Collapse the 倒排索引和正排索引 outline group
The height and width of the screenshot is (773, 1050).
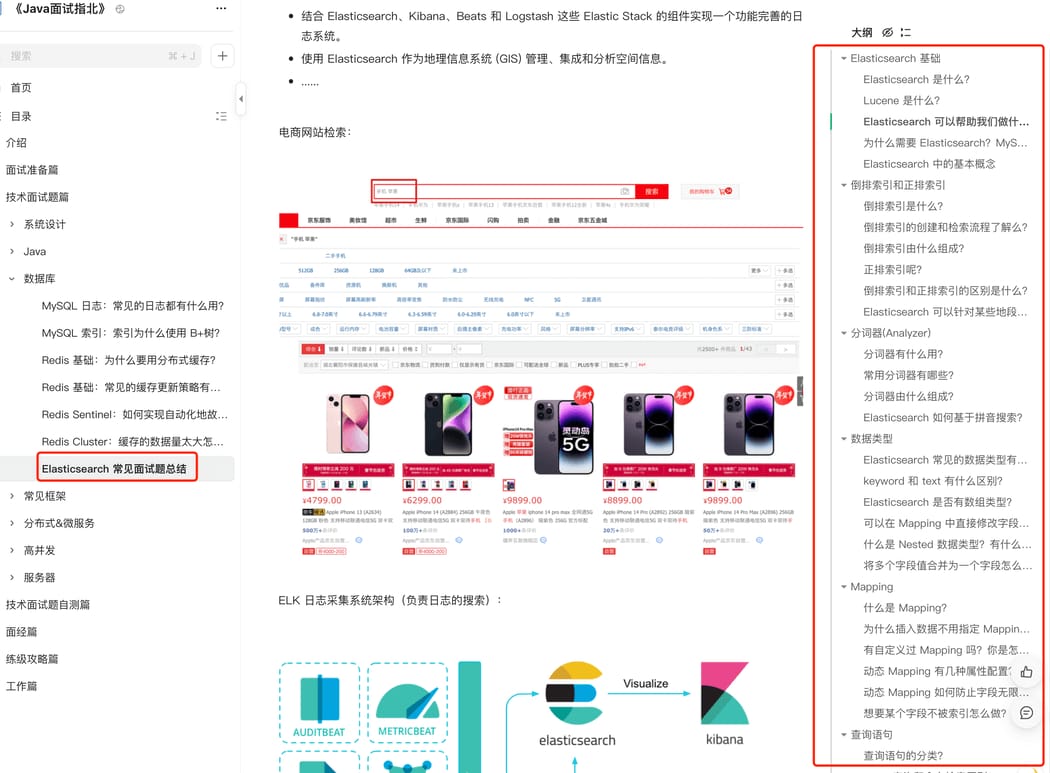(x=844, y=185)
